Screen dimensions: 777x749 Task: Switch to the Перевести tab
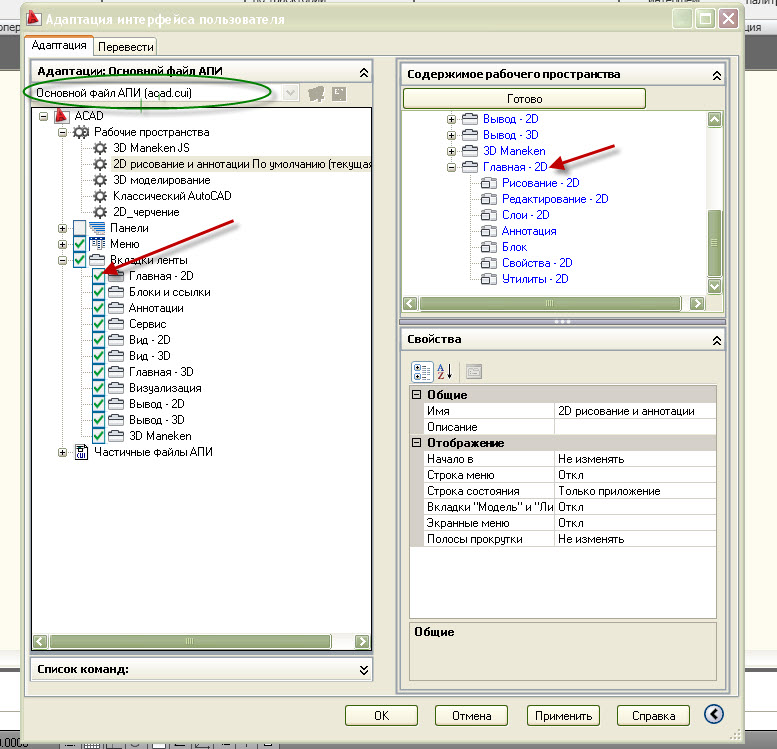[125, 47]
